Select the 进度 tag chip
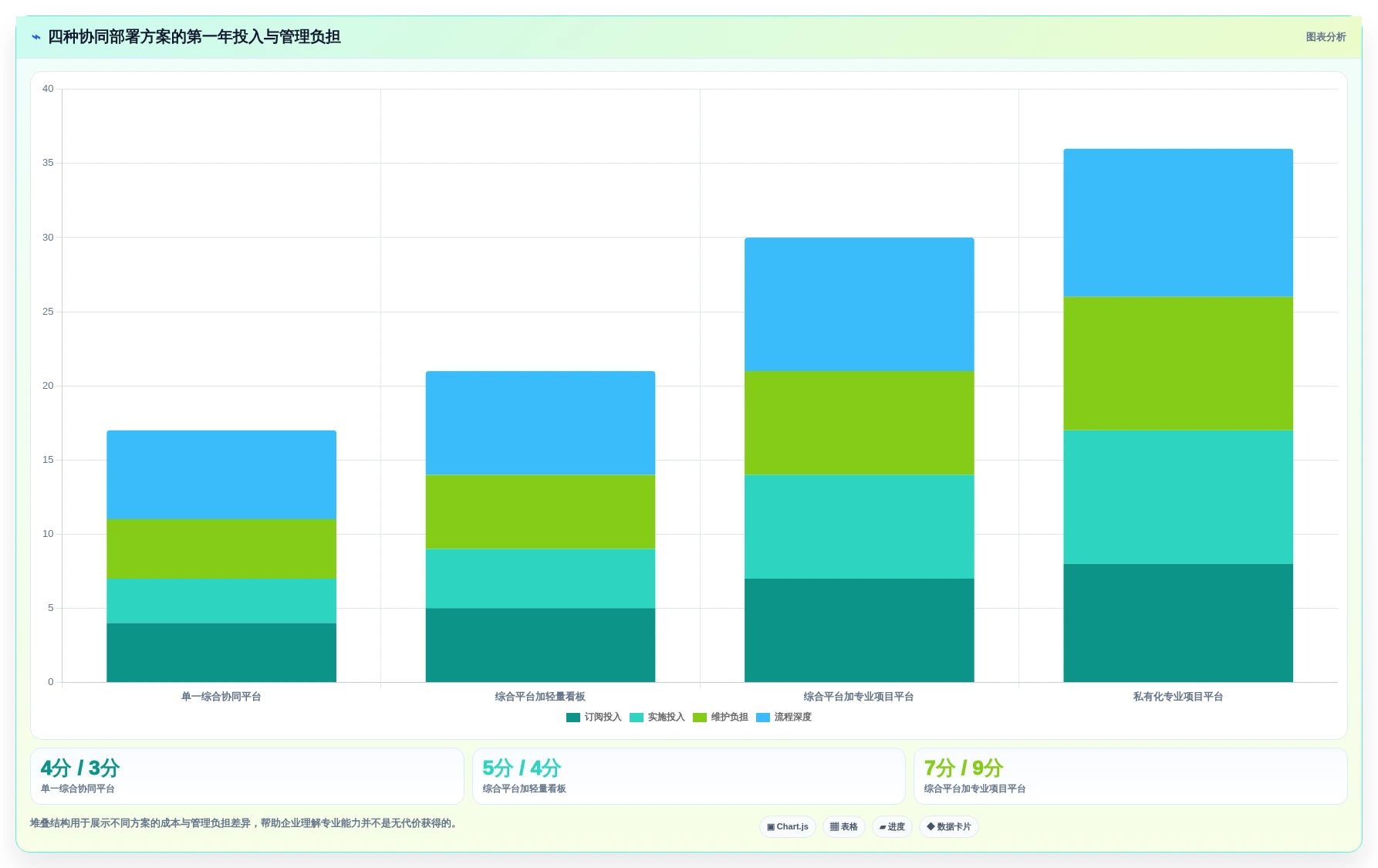The width and height of the screenshot is (1378, 868). (x=892, y=826)
